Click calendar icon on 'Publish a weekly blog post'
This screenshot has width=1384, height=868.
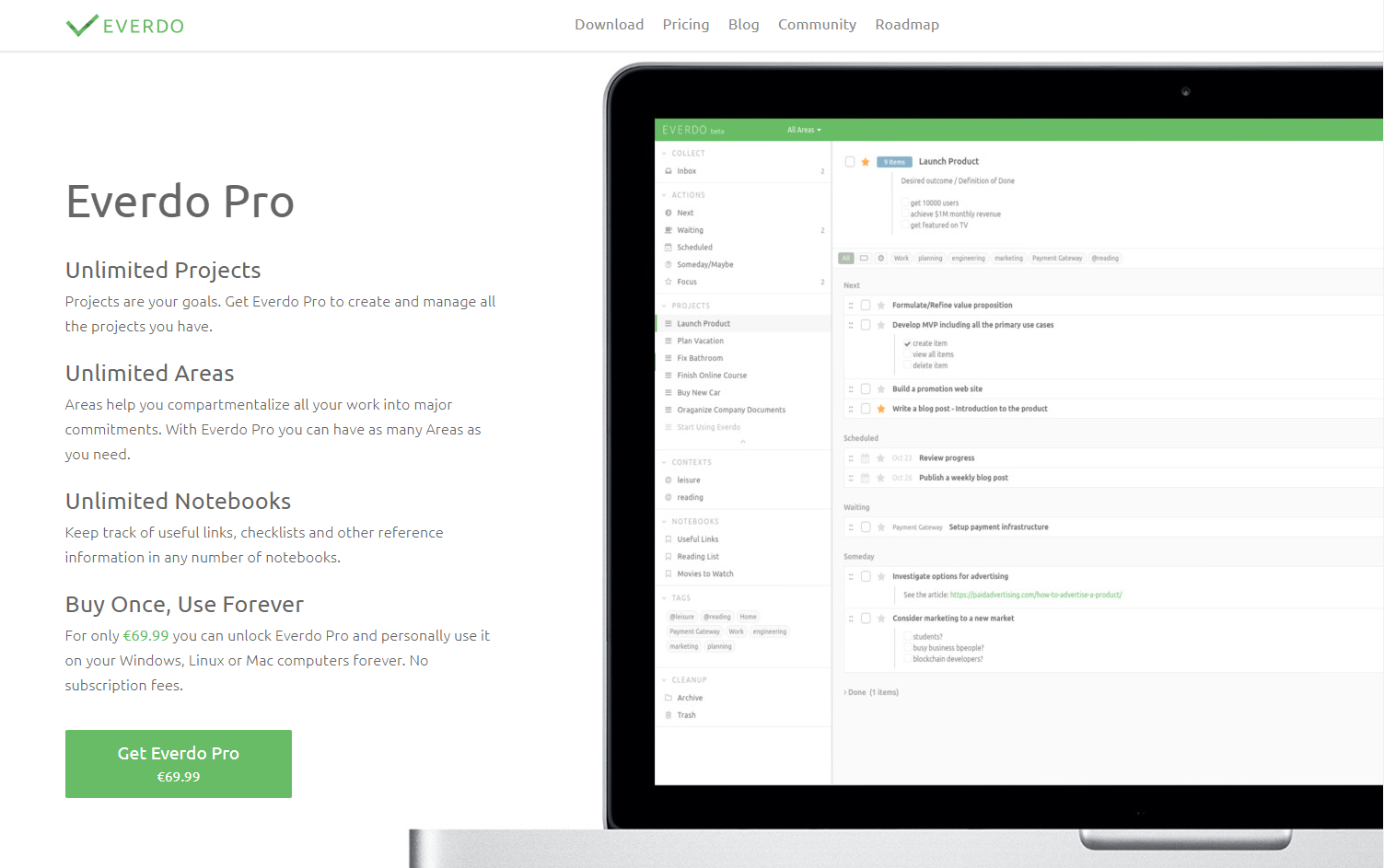click(x=866, y=478)
